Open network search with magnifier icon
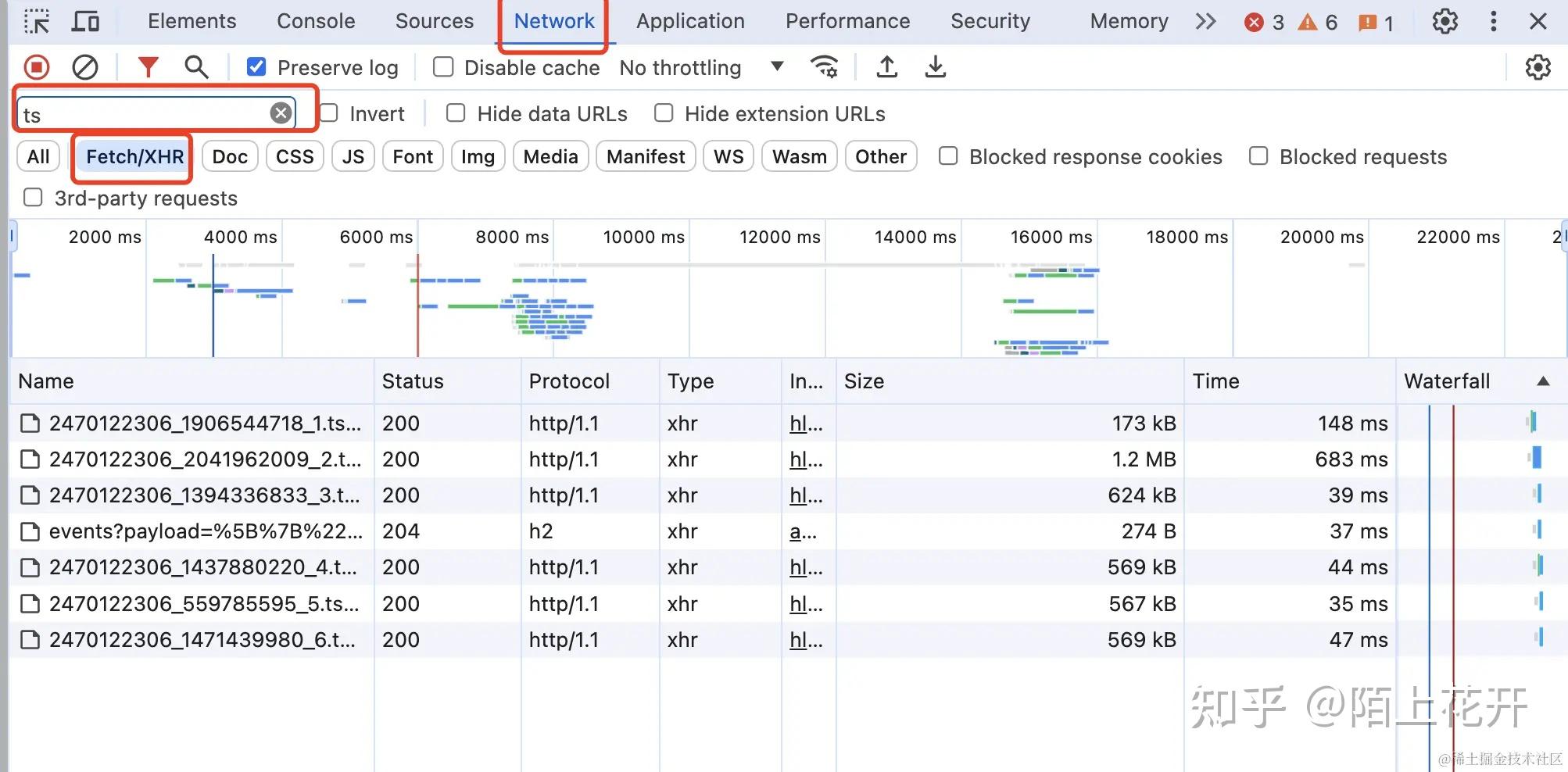 click(x=196, y=68)
